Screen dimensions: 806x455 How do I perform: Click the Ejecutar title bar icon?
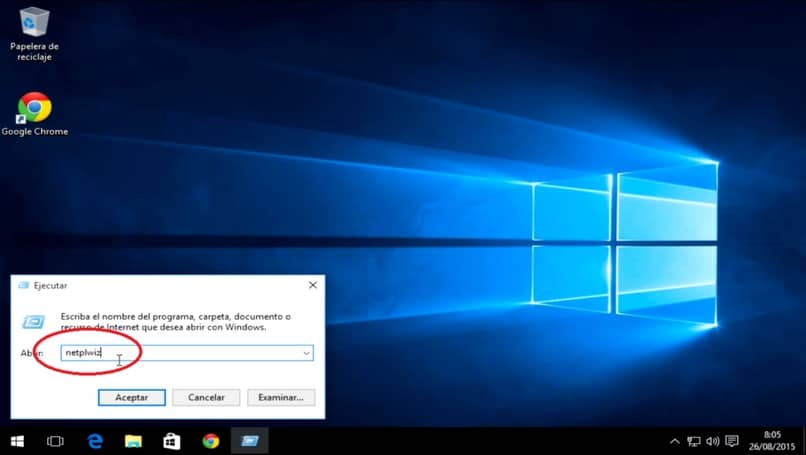[x=24, y=285]
